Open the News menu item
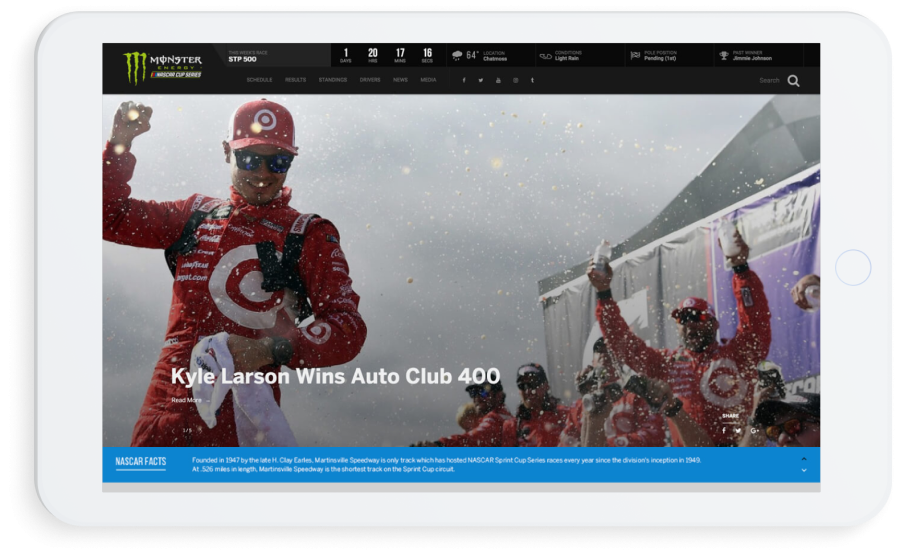Image resolution: width=900 pixels, height=558 pixels. point(401,80)
